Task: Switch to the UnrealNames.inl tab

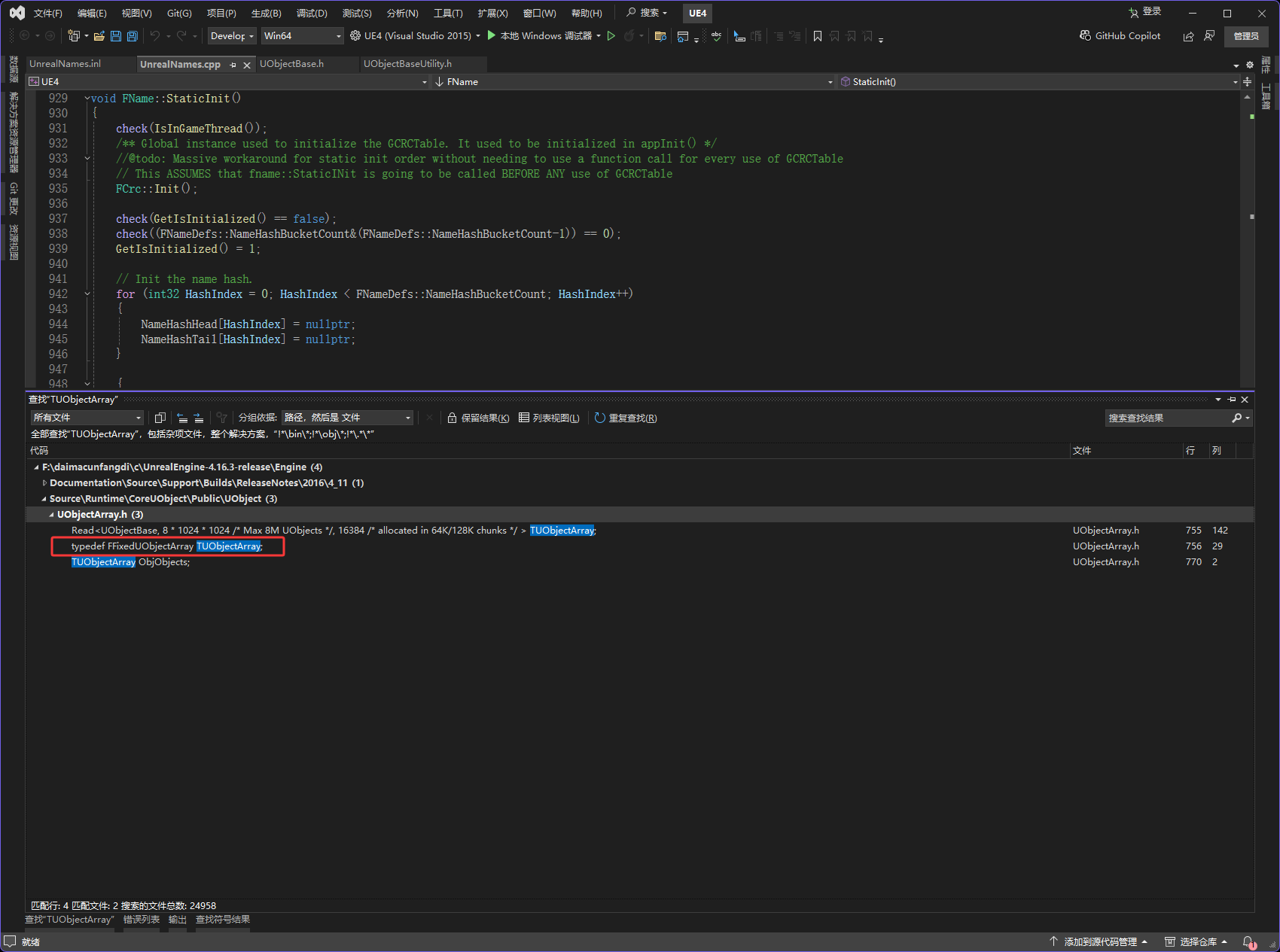Action: click(x=66, y=64)
